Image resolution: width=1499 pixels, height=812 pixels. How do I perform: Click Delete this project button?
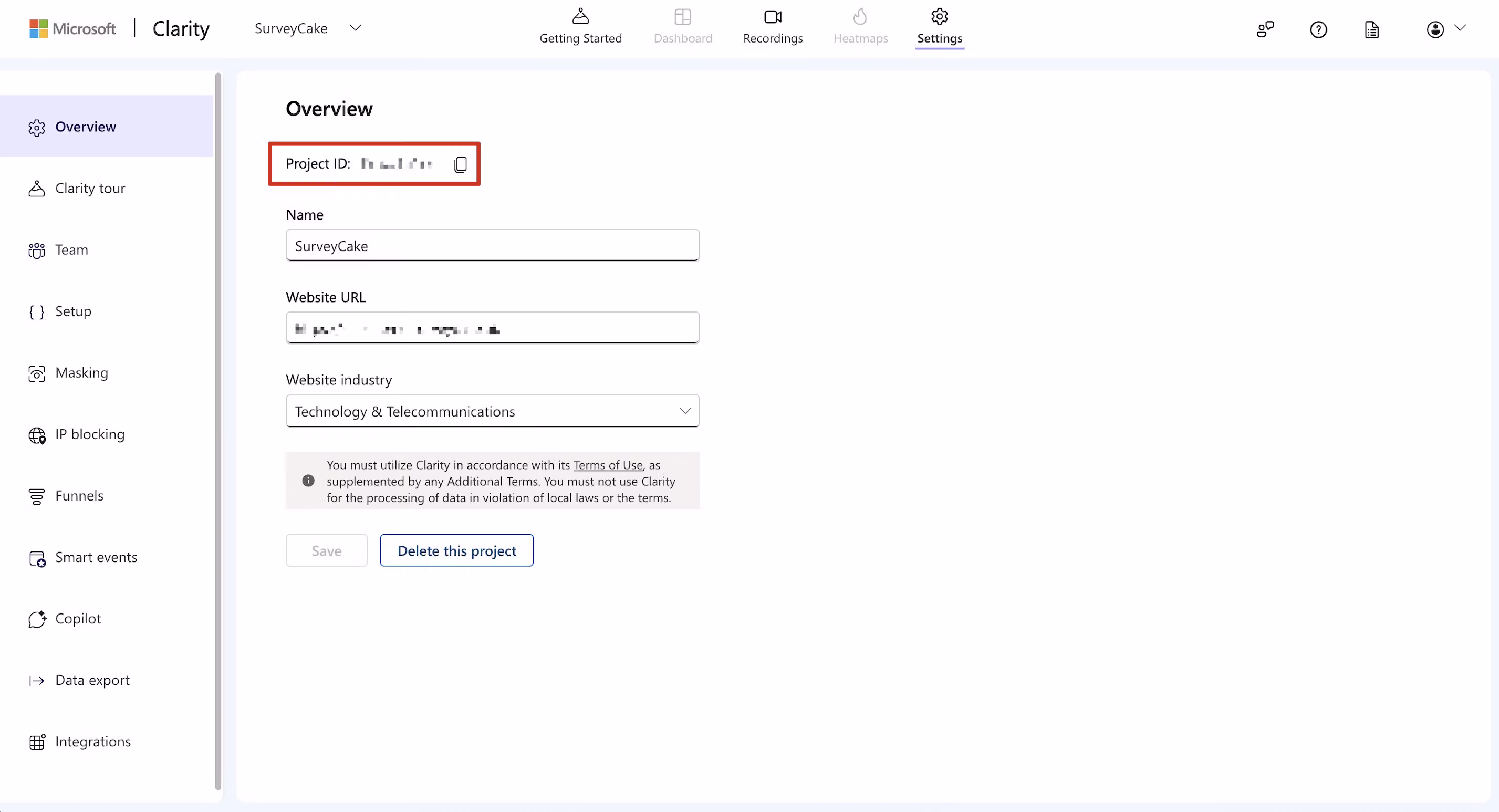[x=457, y=550]
